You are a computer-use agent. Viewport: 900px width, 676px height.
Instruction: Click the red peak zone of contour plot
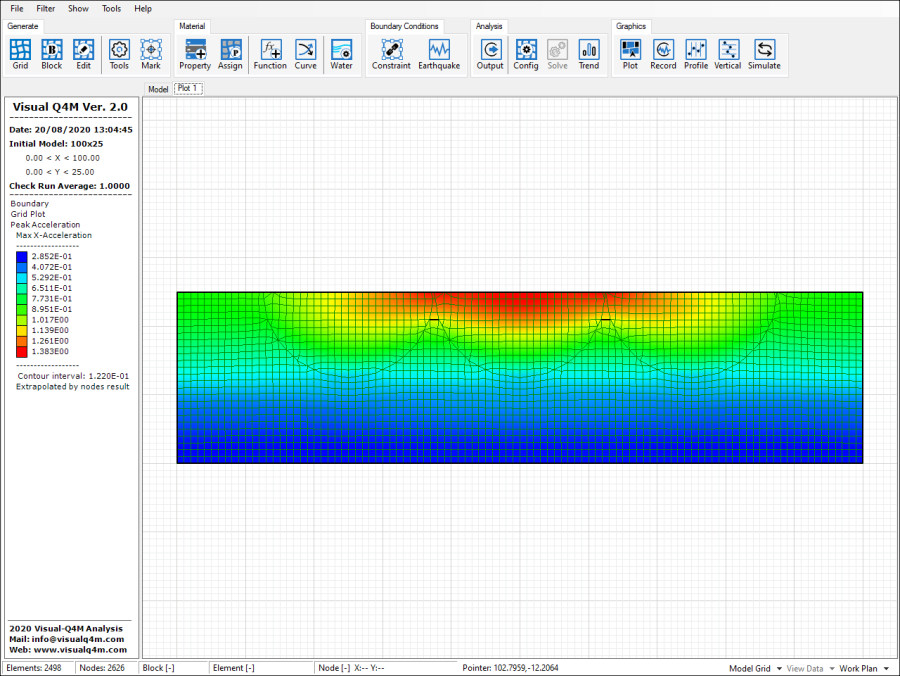pyautogui.click(x=520, y=302)
